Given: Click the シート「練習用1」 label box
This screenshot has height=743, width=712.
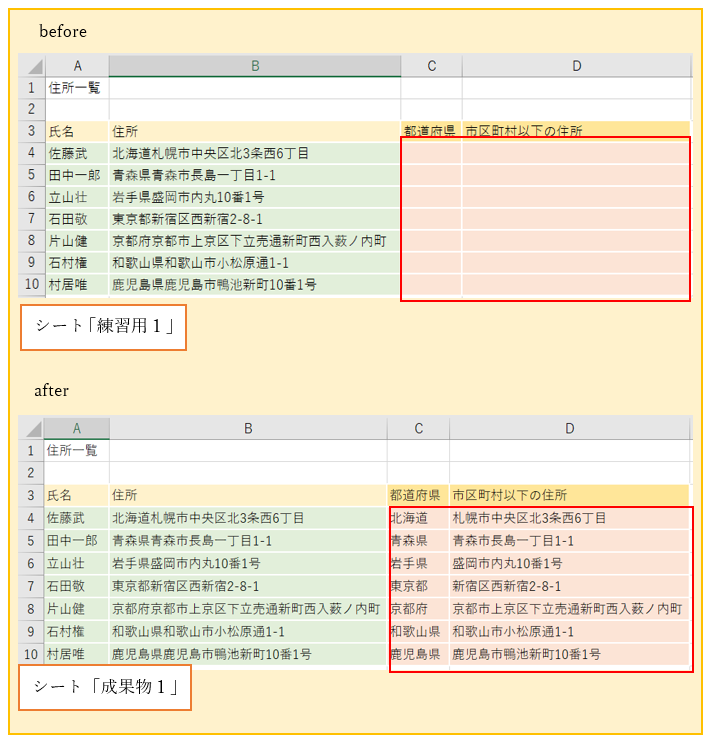Looking at the screenshot, I should [104, 327].
